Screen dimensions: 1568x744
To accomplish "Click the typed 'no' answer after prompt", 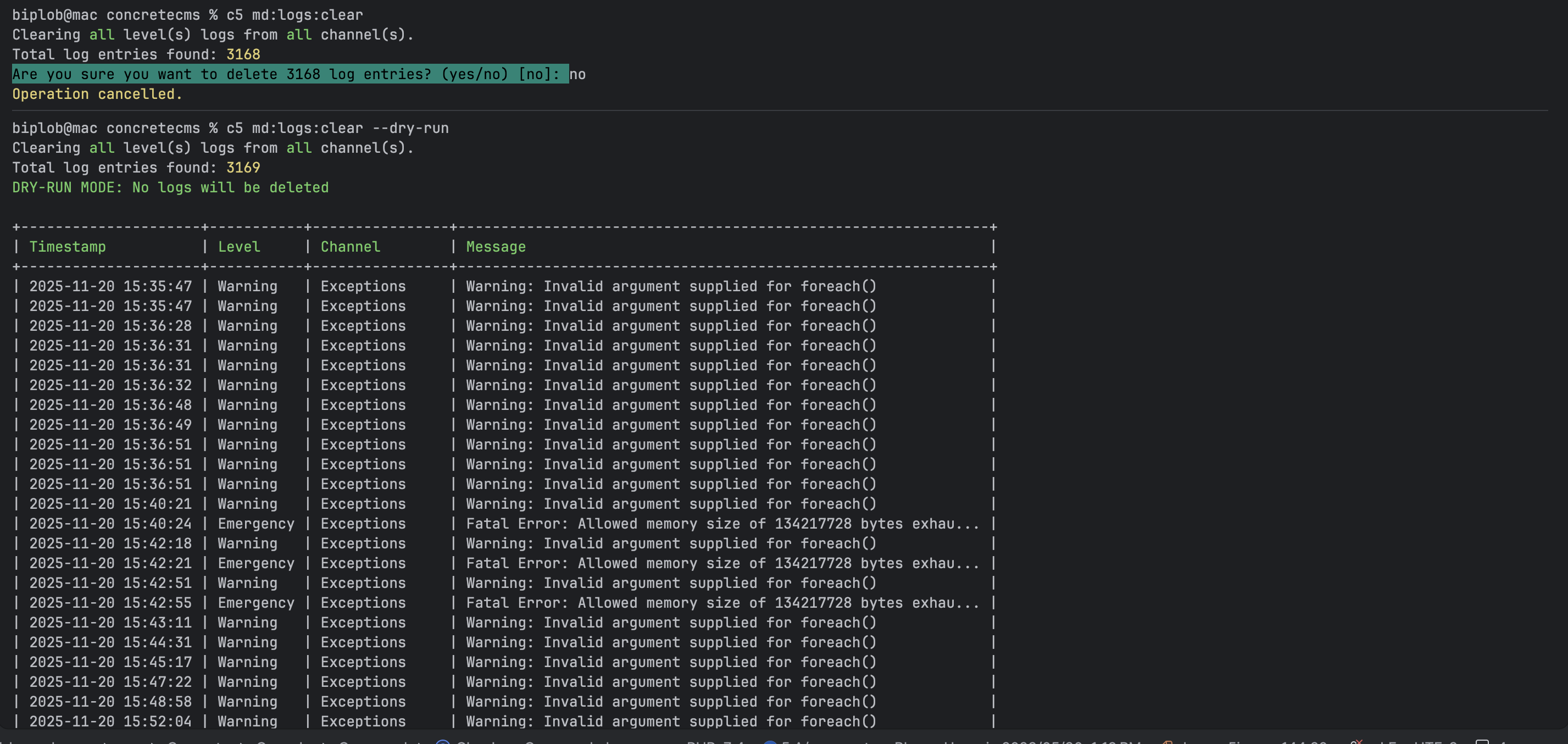I will pyautogui.click(x=577, y=74).
